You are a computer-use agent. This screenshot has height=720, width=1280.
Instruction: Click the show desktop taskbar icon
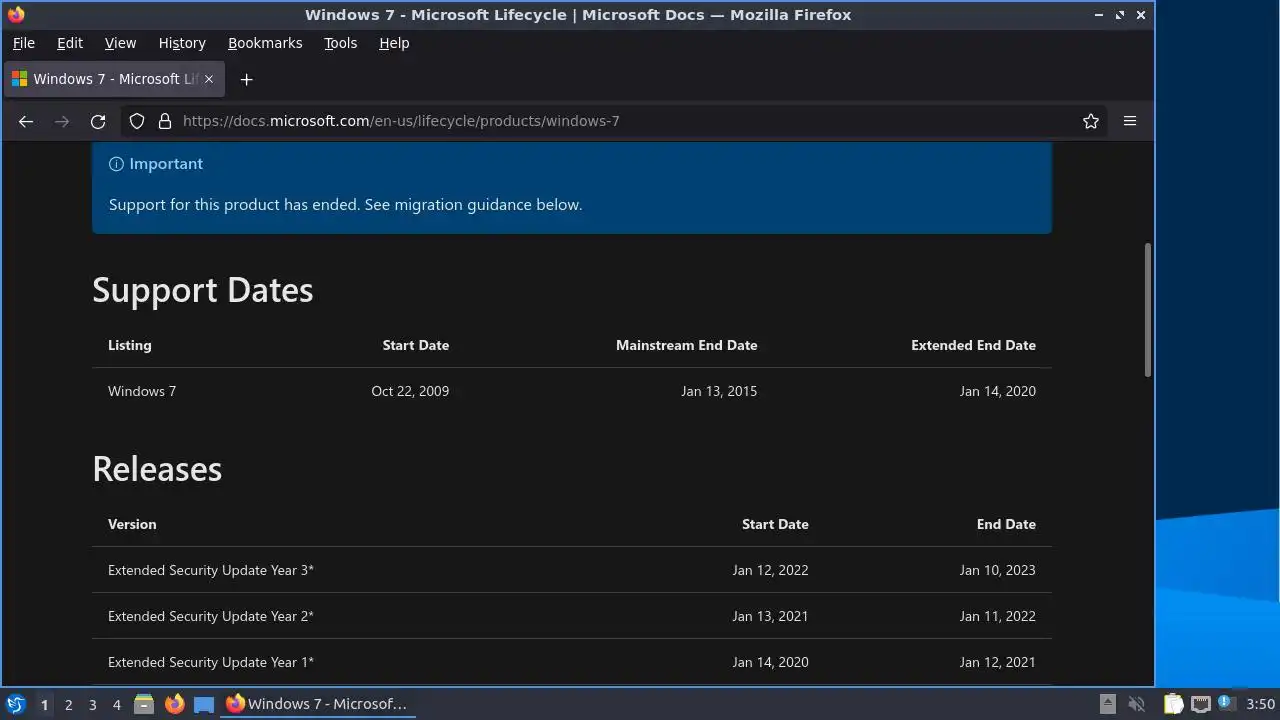204,704
